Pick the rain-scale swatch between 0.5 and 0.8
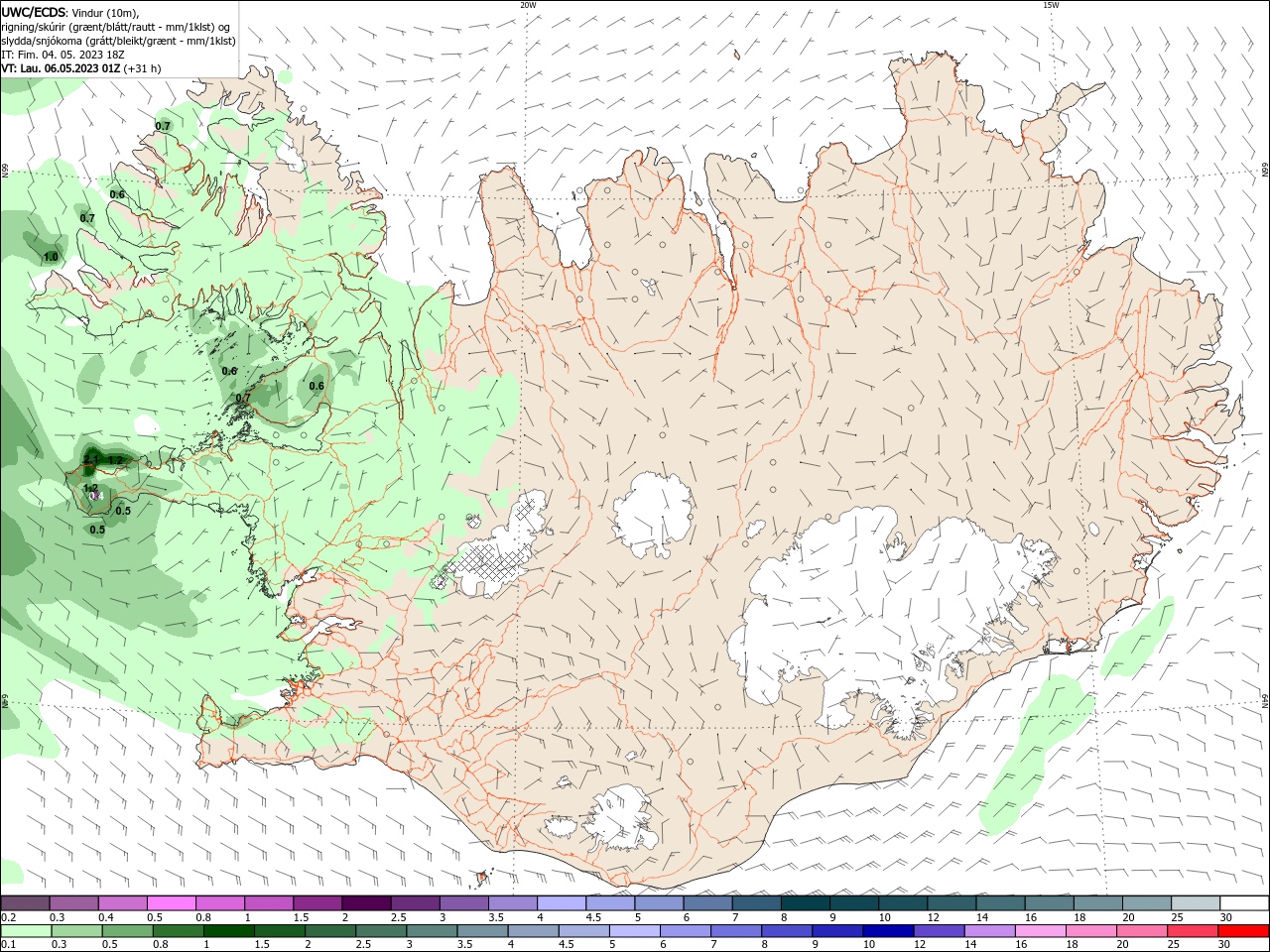 126,931
